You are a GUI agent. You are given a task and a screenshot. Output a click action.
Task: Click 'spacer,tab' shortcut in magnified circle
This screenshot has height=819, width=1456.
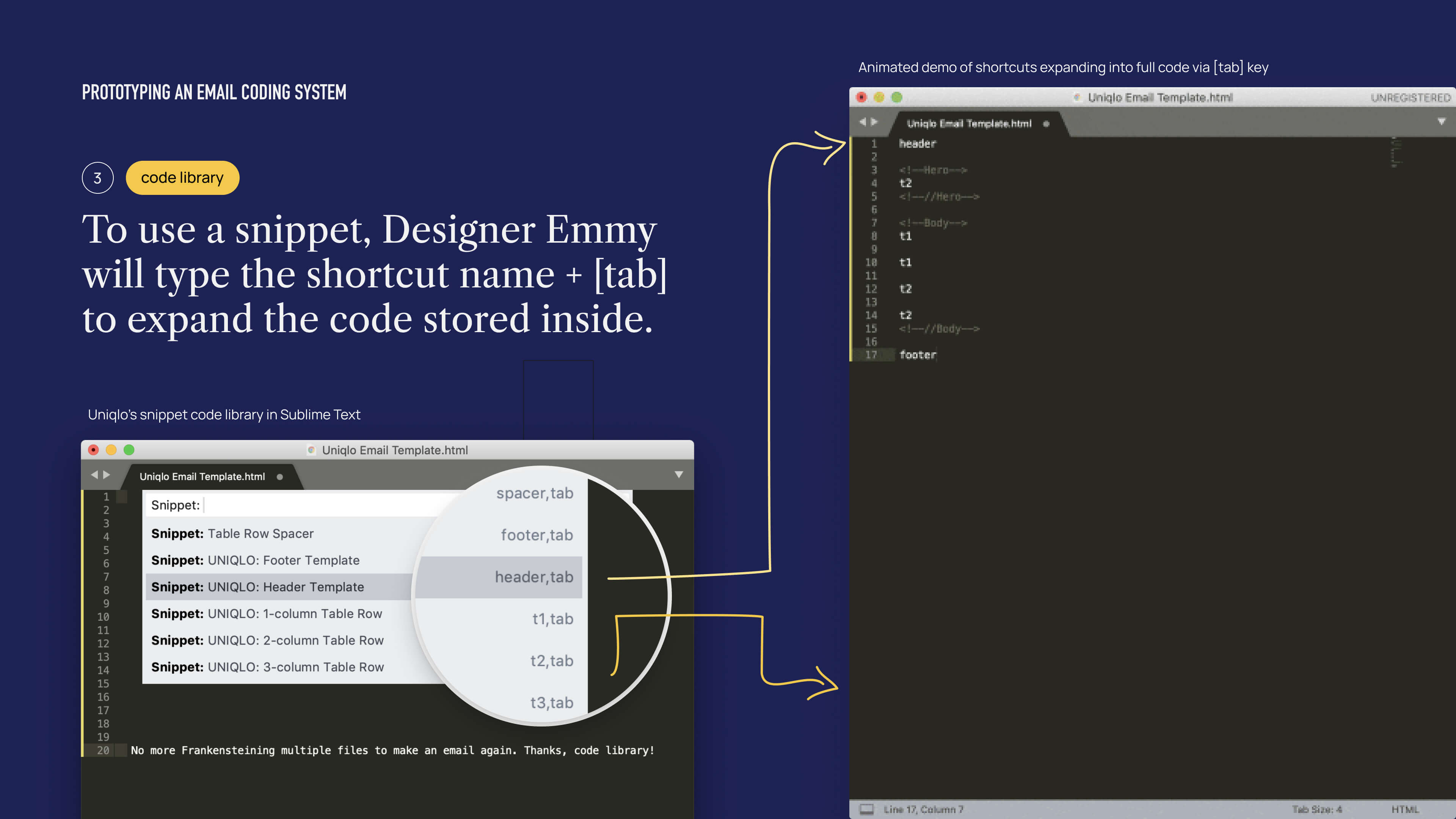point(534,493)
